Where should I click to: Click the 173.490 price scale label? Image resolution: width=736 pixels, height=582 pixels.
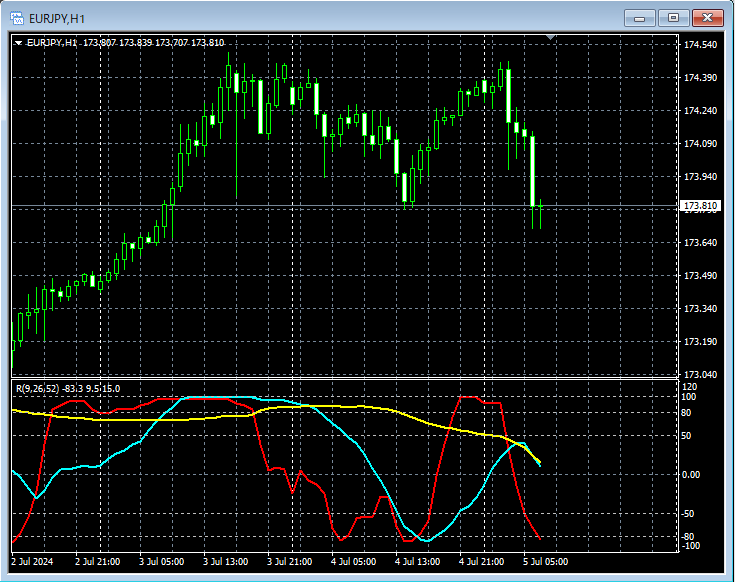pos(700,276)
